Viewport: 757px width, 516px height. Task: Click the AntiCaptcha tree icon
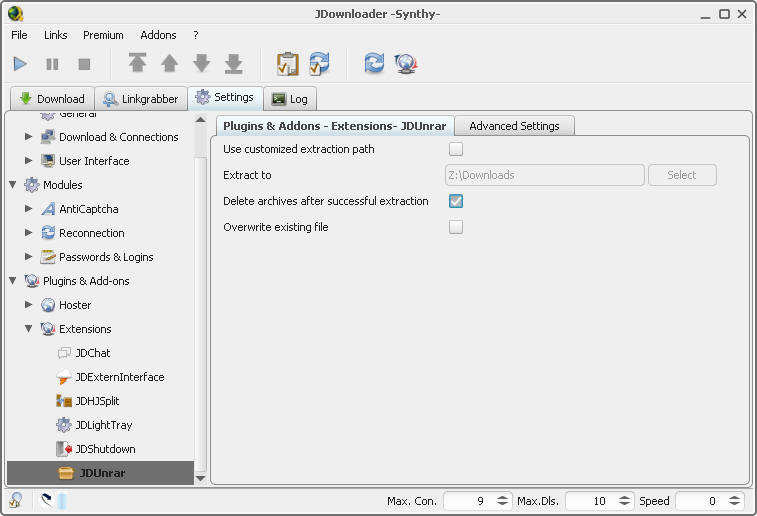pos(48,209)
